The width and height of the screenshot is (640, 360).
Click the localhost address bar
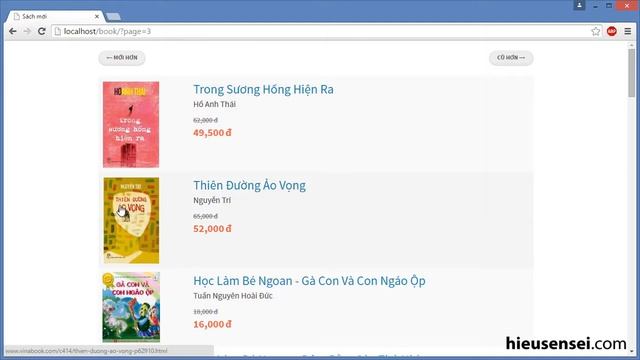(x=322, y=31)
